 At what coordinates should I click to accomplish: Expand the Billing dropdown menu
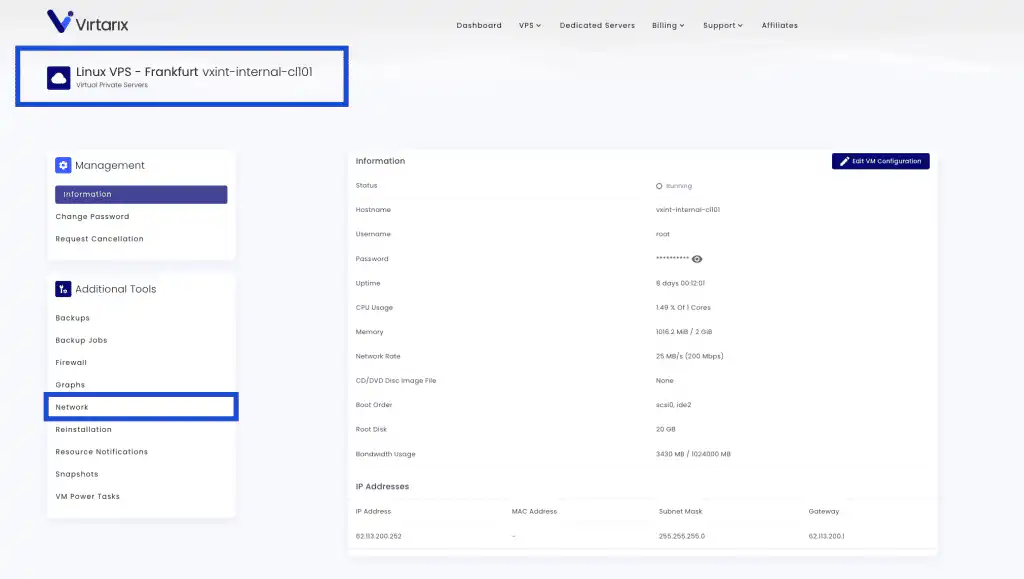(668, 25)
